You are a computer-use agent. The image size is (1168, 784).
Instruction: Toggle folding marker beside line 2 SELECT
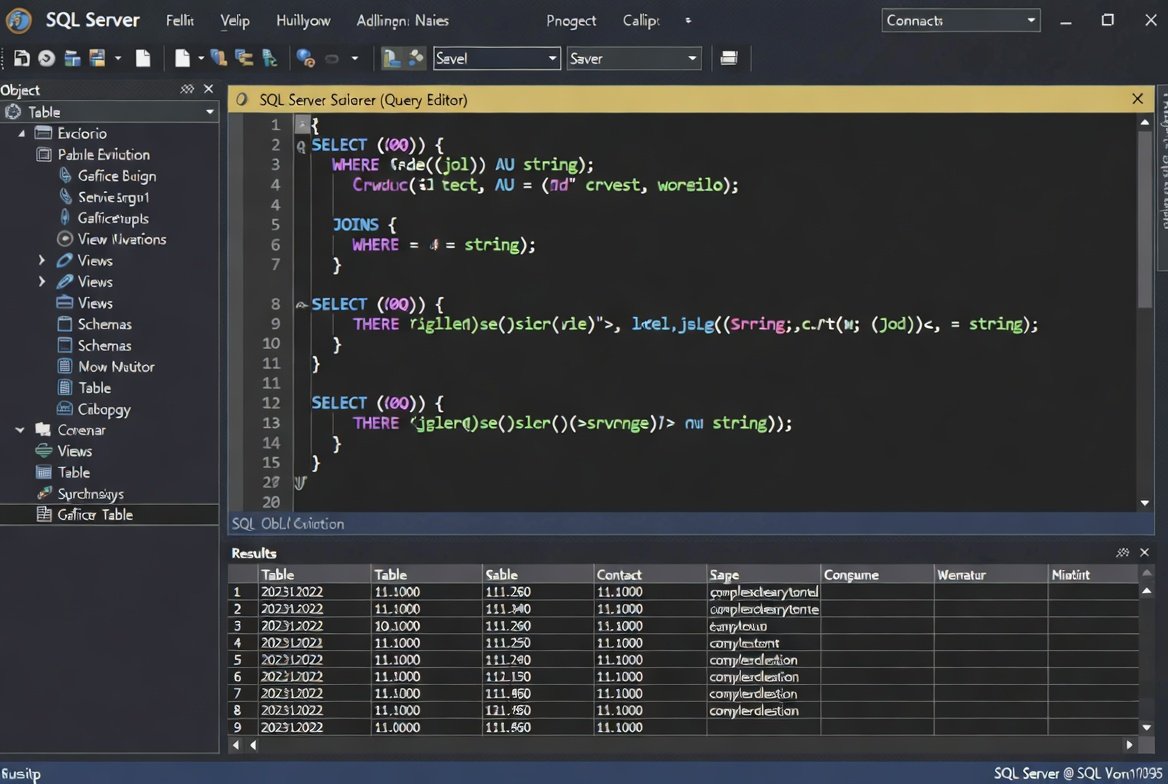click(x=301, y=146)
